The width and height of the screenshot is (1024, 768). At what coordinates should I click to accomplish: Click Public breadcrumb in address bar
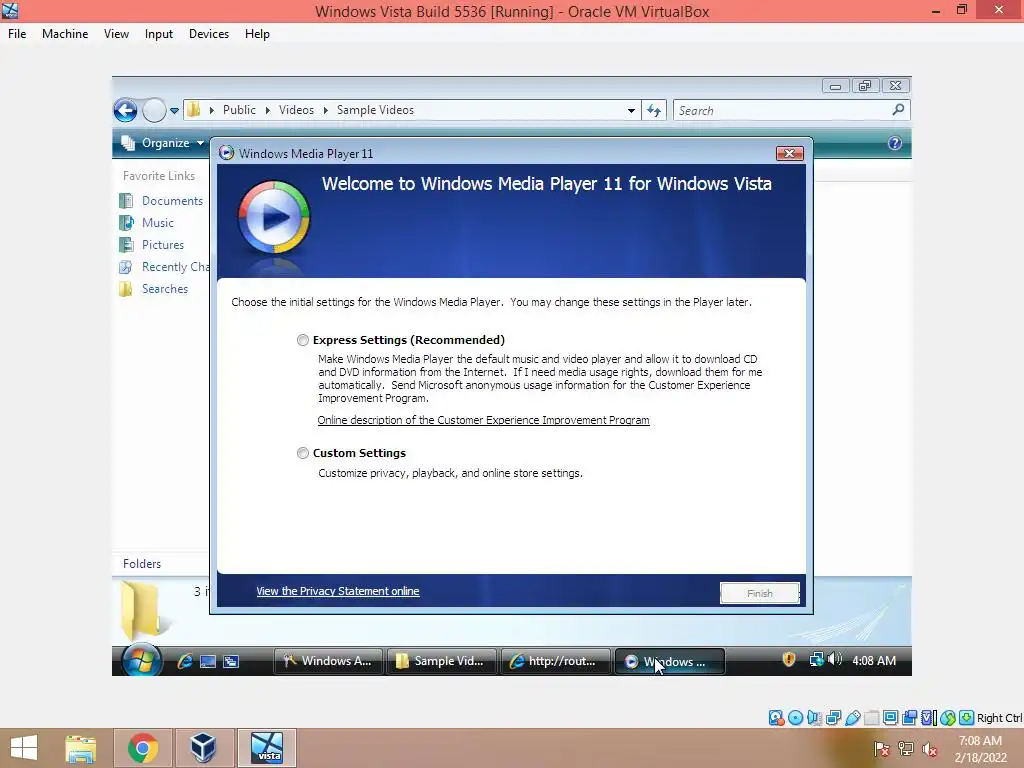[239, 110]
